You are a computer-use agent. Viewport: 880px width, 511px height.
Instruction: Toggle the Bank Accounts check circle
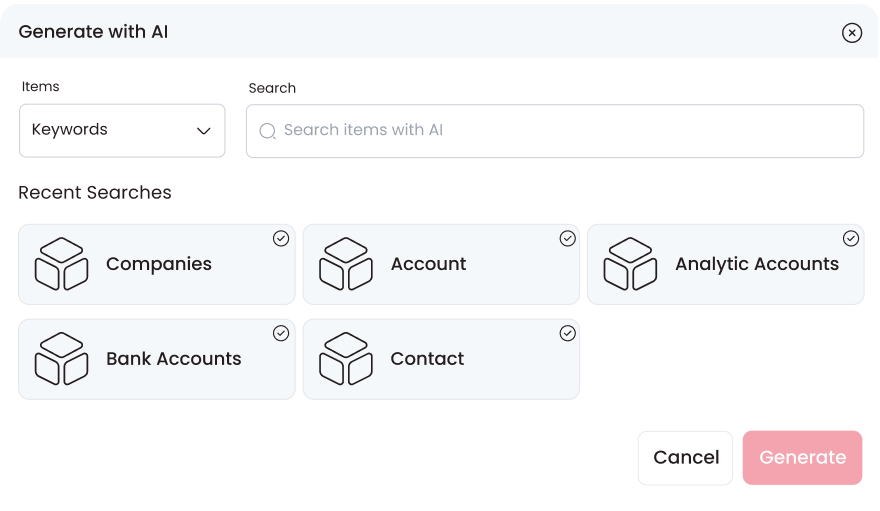[281, 333]
